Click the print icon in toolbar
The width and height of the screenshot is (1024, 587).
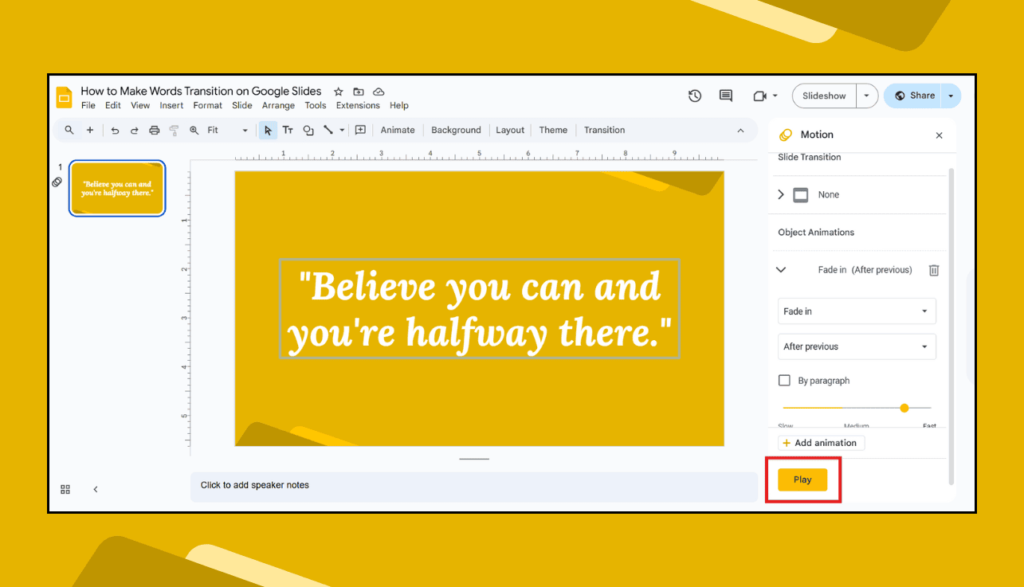[x=154, y=130]
